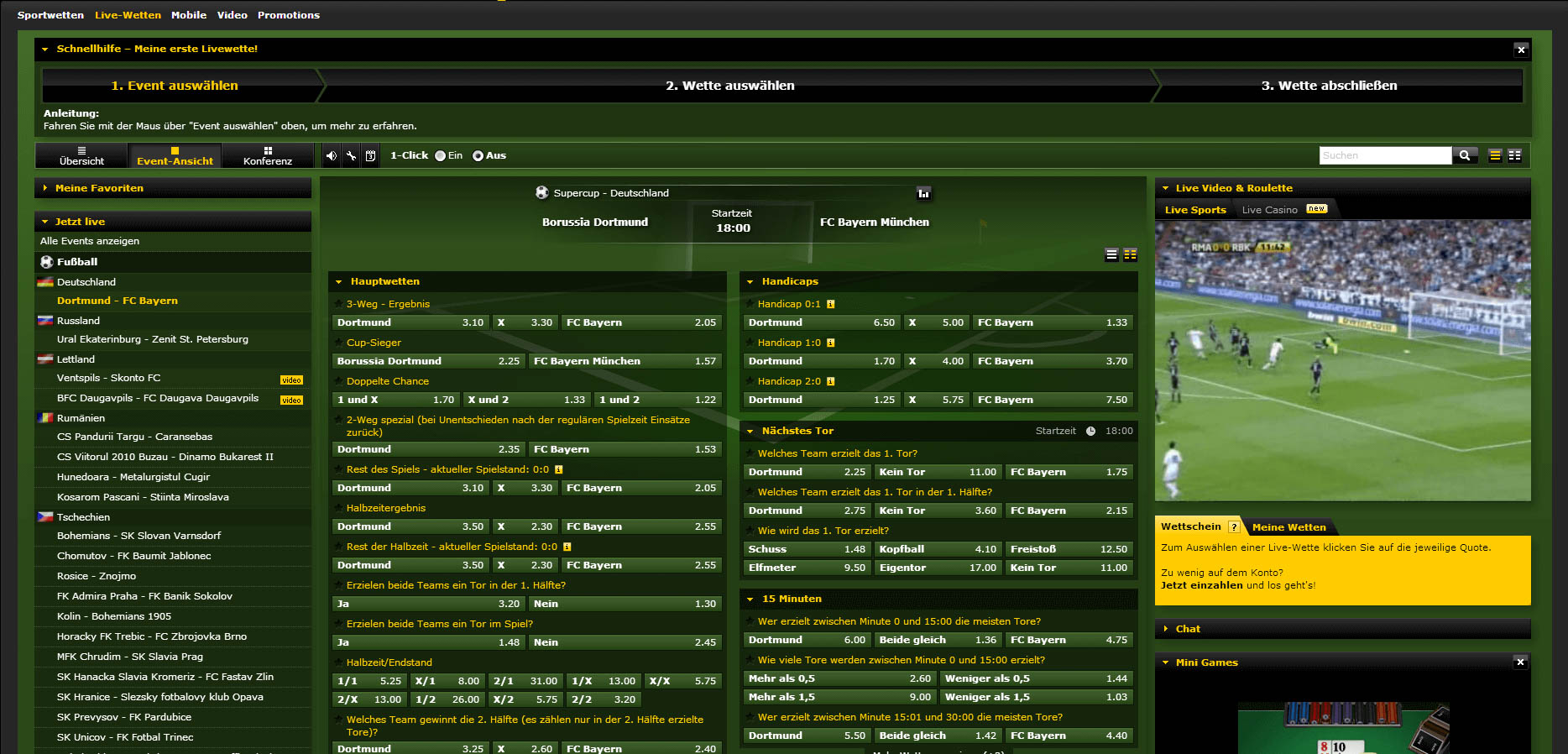Collapse Live Video & Roulette panel
The height and width of the screenshot is (754, 1568).
(1165, 188)
